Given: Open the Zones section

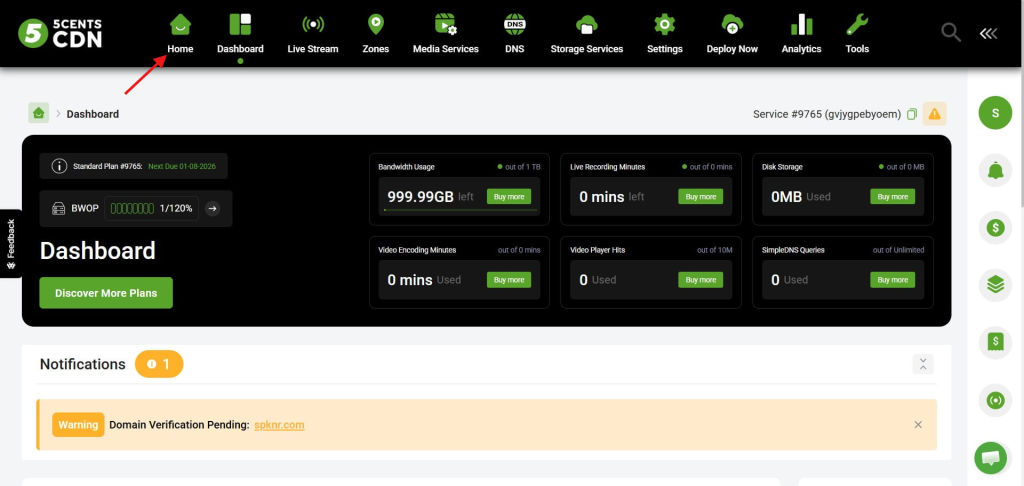Looking at the screenshot, I should [376, 34].
